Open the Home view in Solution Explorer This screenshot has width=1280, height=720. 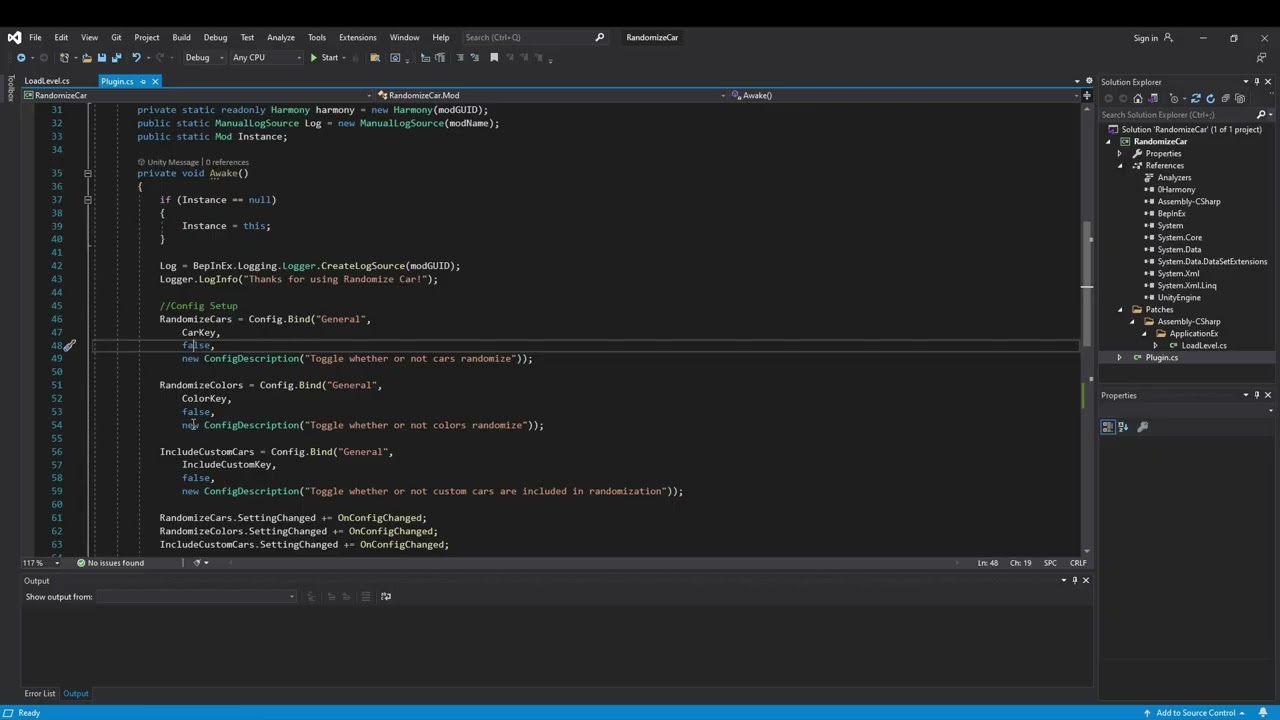point(1138,98)
